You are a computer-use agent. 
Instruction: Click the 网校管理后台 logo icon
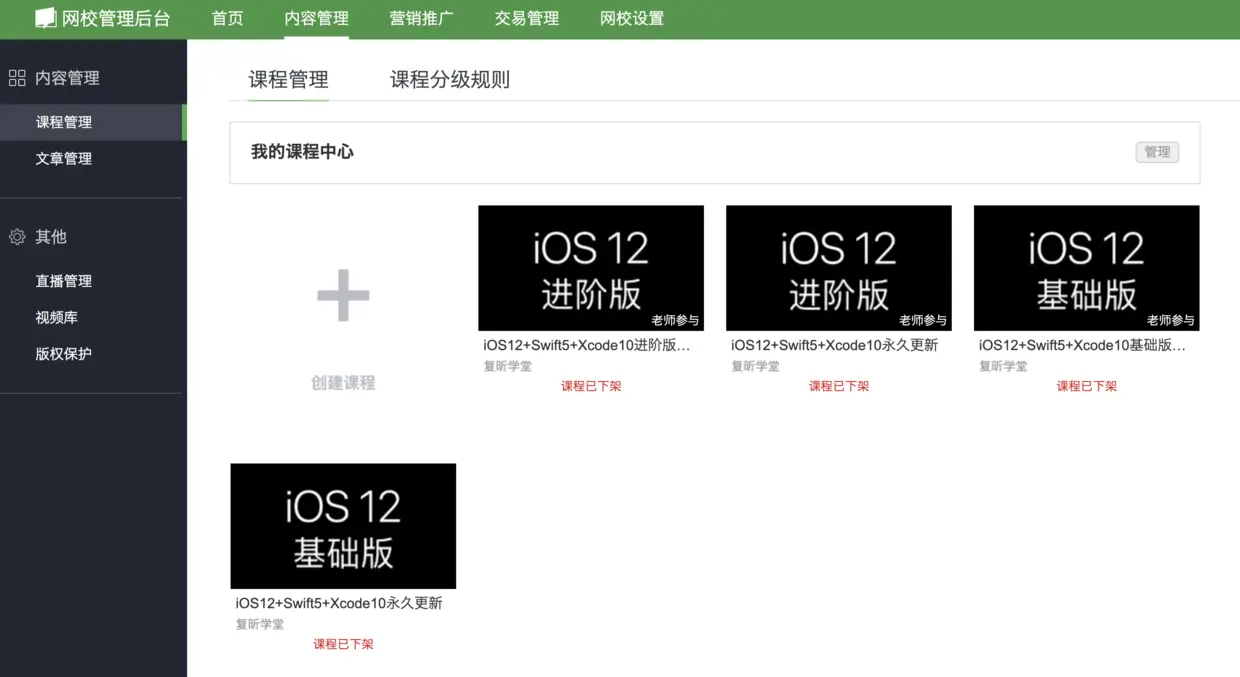pyautogui.click(x=46, y=18)
